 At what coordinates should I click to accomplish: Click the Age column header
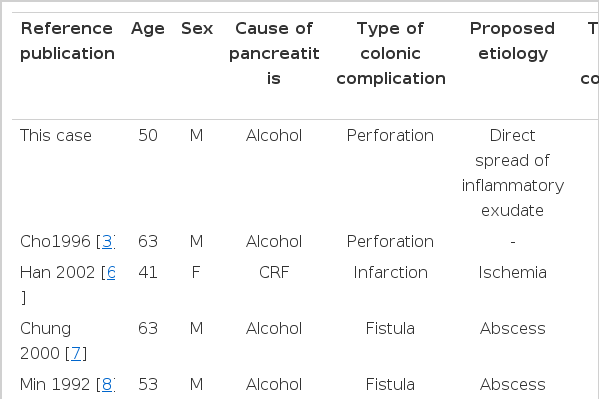[x=148, y=29]
